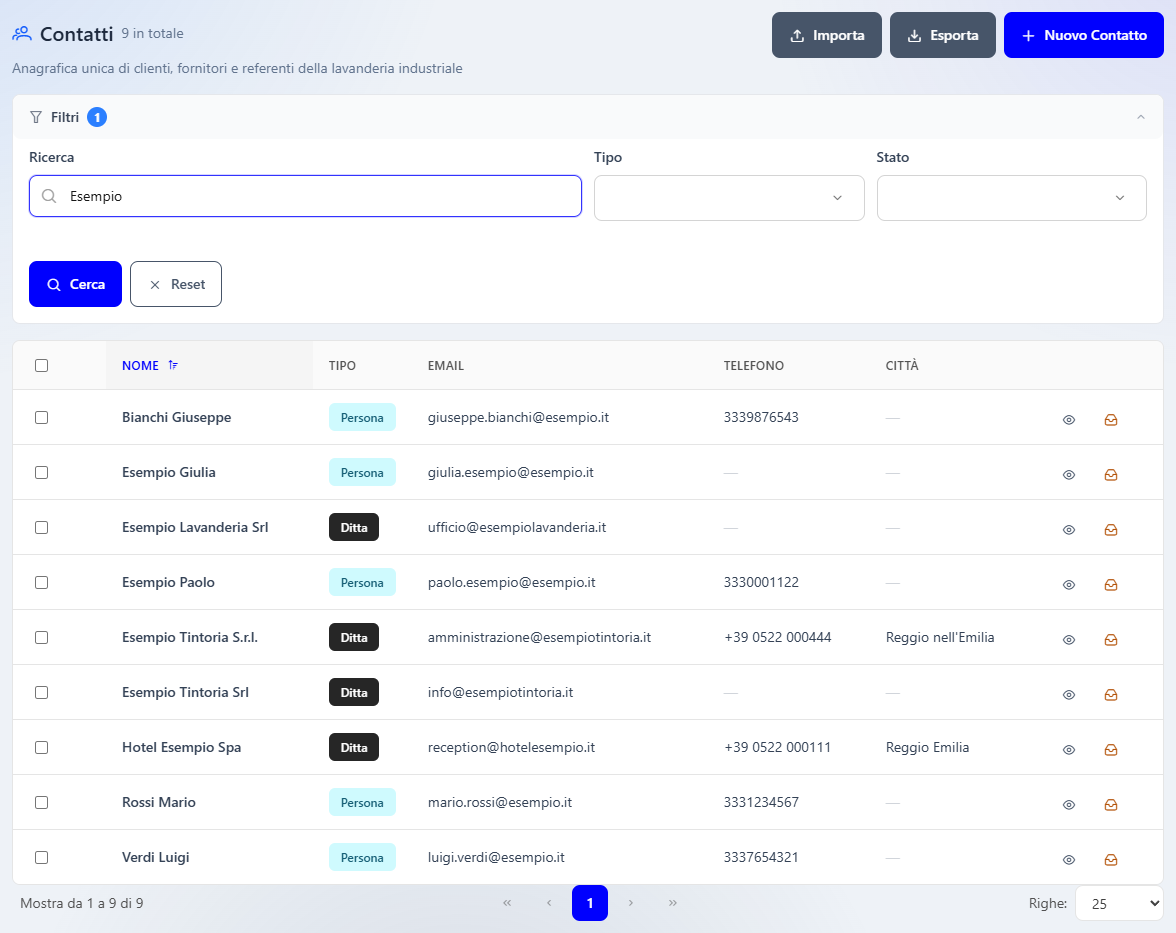Click the email giuseppe.bianchi@esempio.it

[x=518, y=418]
